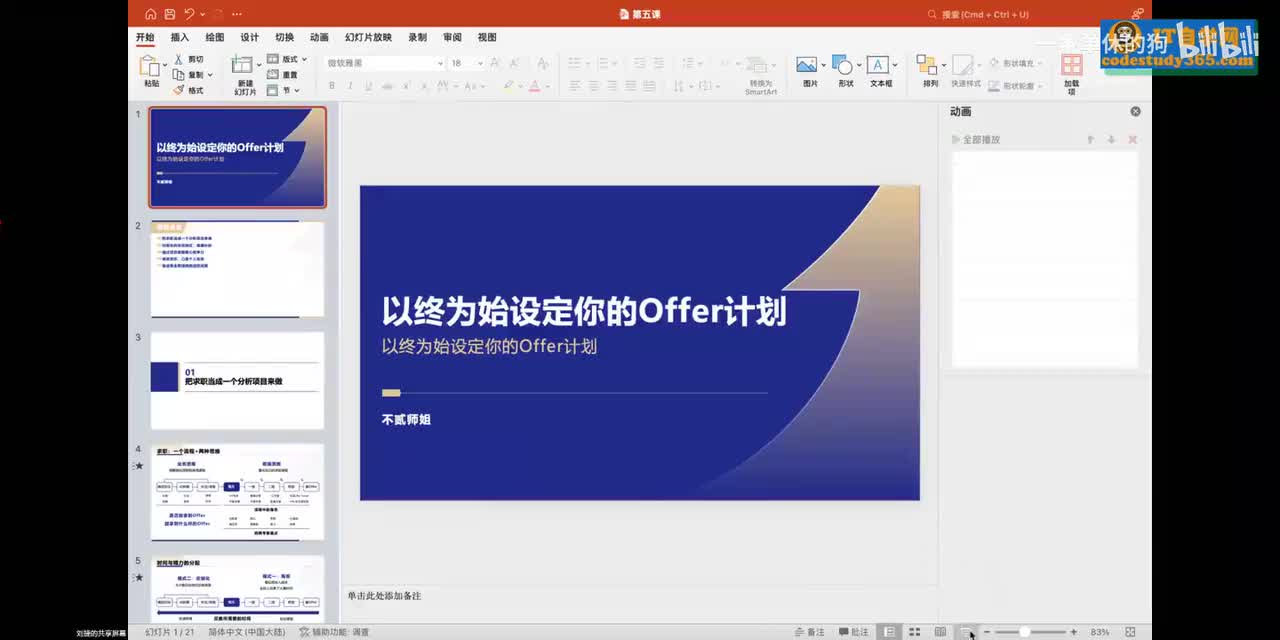Open the 节 section dropdown
Image resolution: width=1280 pixels, height=640 pixels.
tap(283, 90)
